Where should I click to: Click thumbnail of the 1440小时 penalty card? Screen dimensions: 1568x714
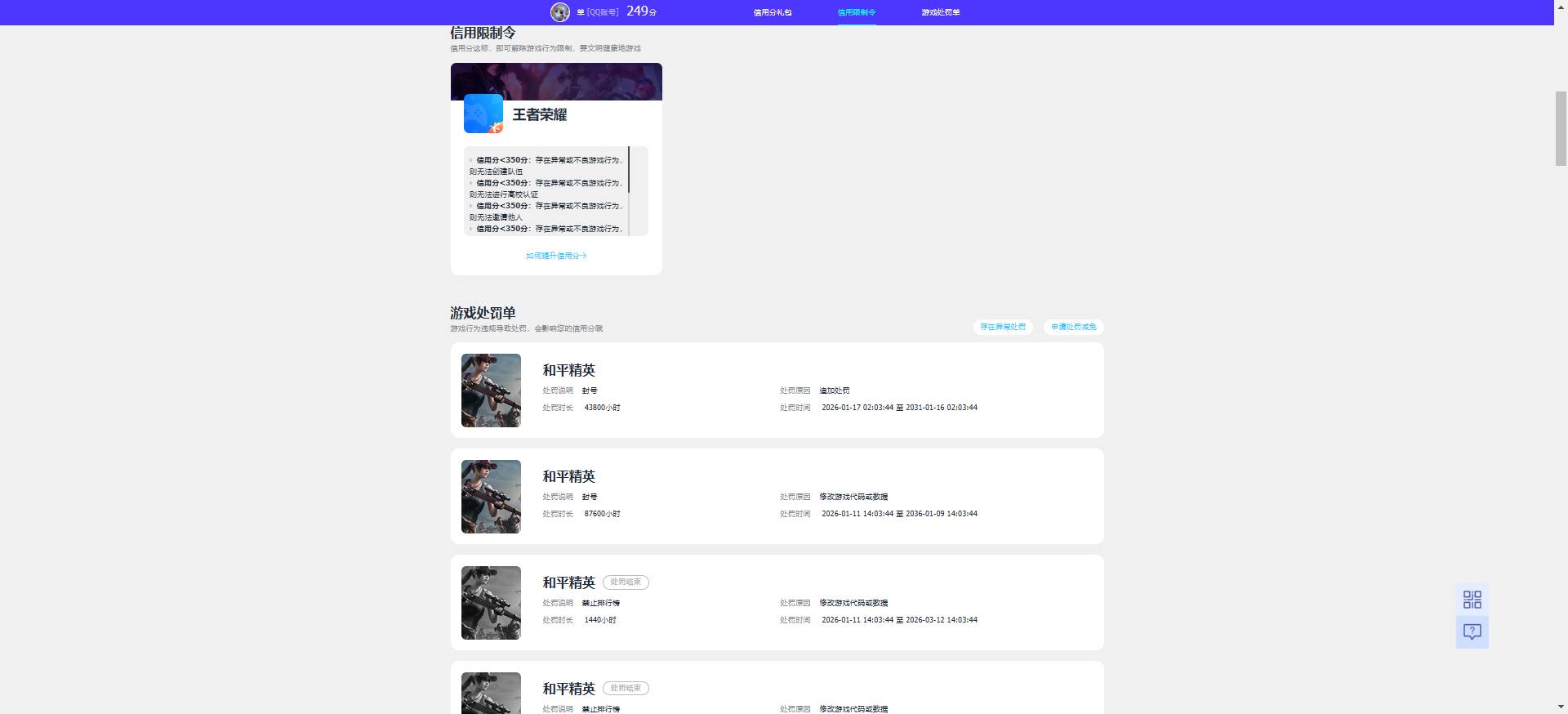coord(491,603)
